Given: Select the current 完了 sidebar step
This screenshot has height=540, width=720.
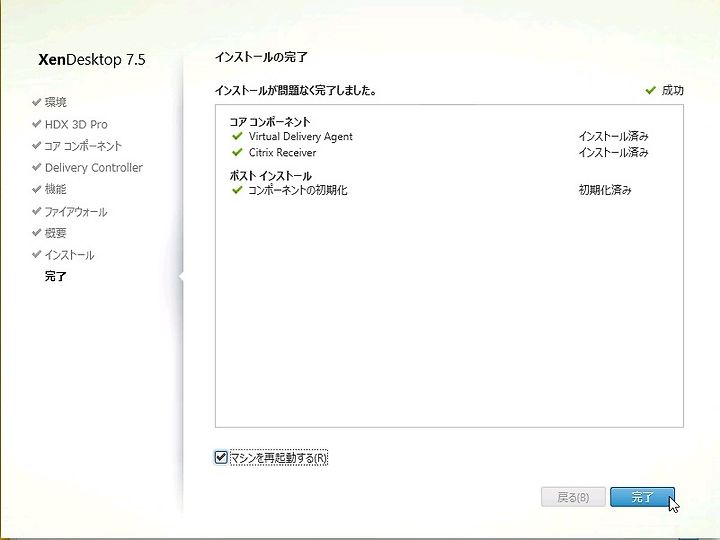Looking at the screenshot, I should click(56, 276).
